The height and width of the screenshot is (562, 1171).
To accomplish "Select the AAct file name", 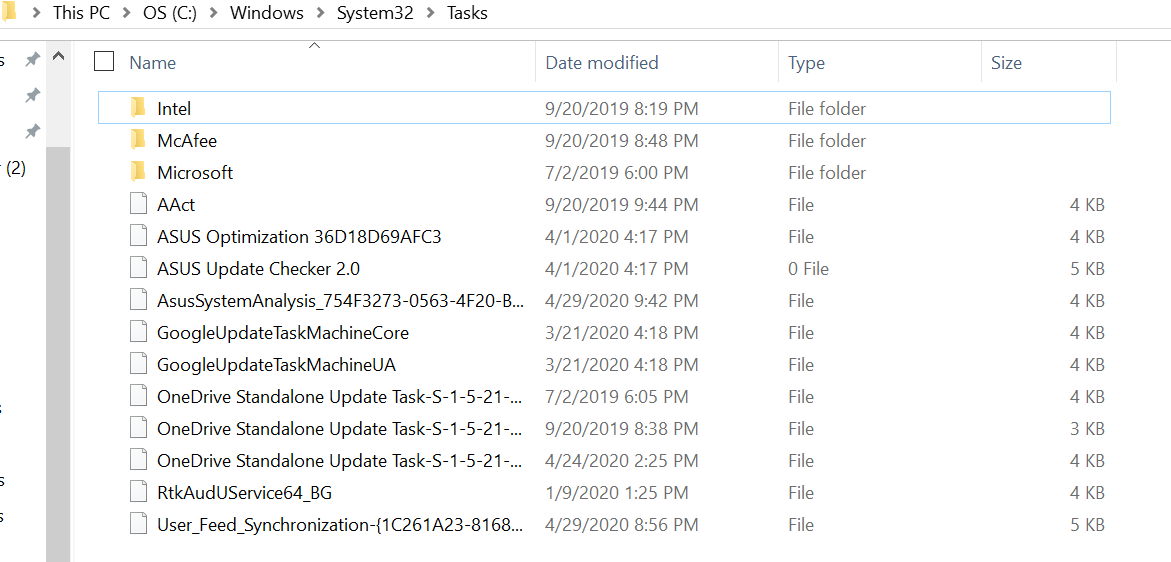I will [x=176, y=205].
